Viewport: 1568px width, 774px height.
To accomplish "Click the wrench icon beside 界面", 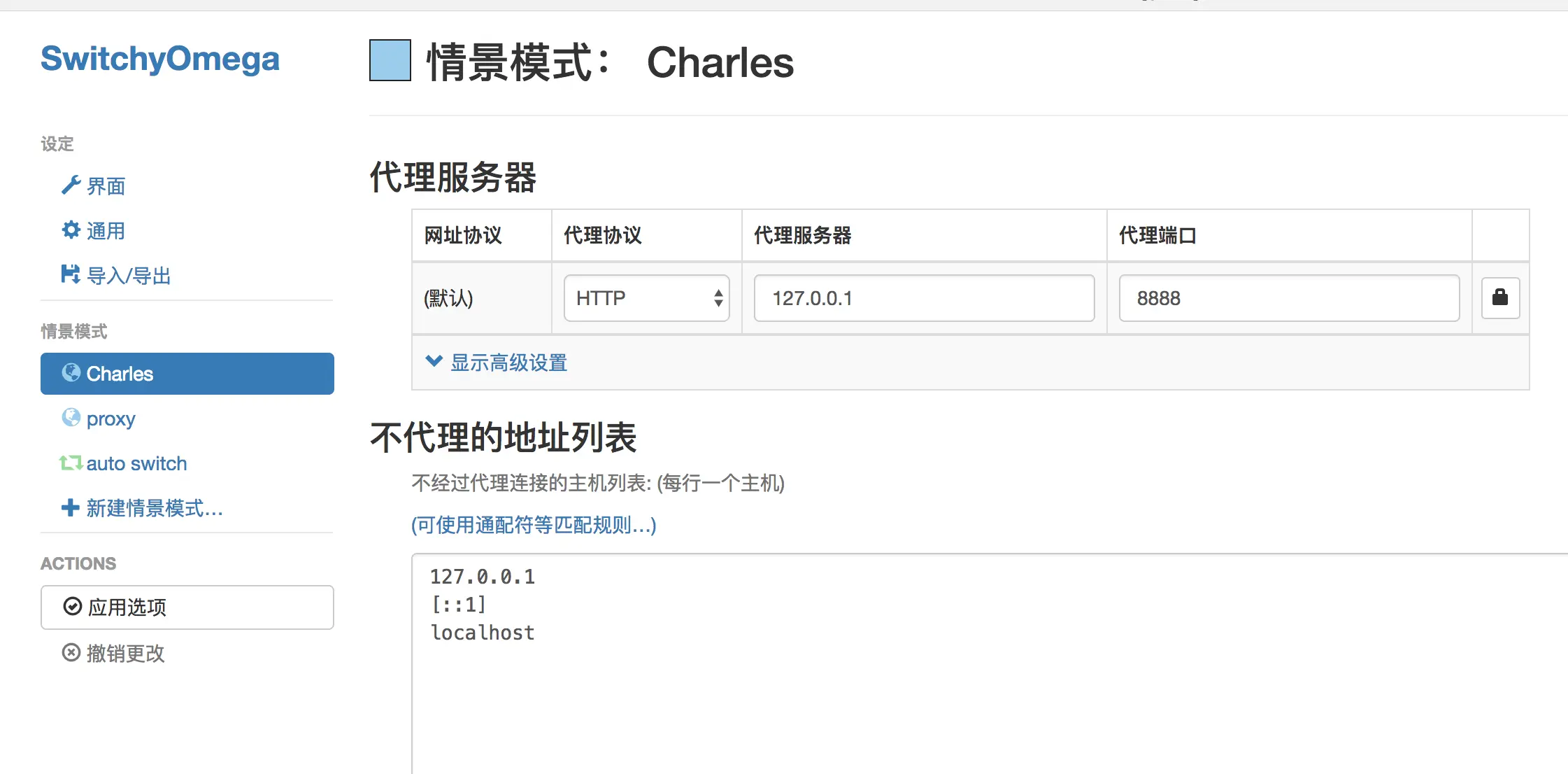I will [71, 185].
